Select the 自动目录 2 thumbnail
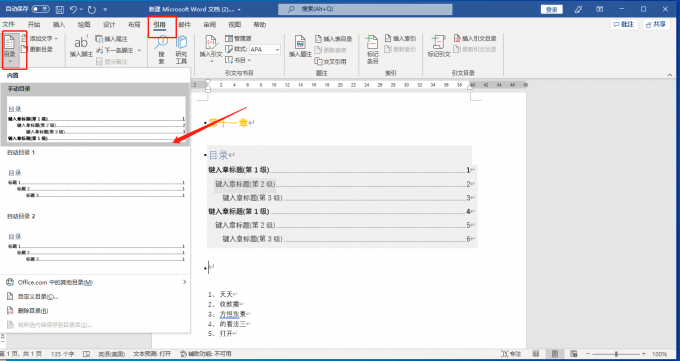The image size is (680, 361). (96, 246)
